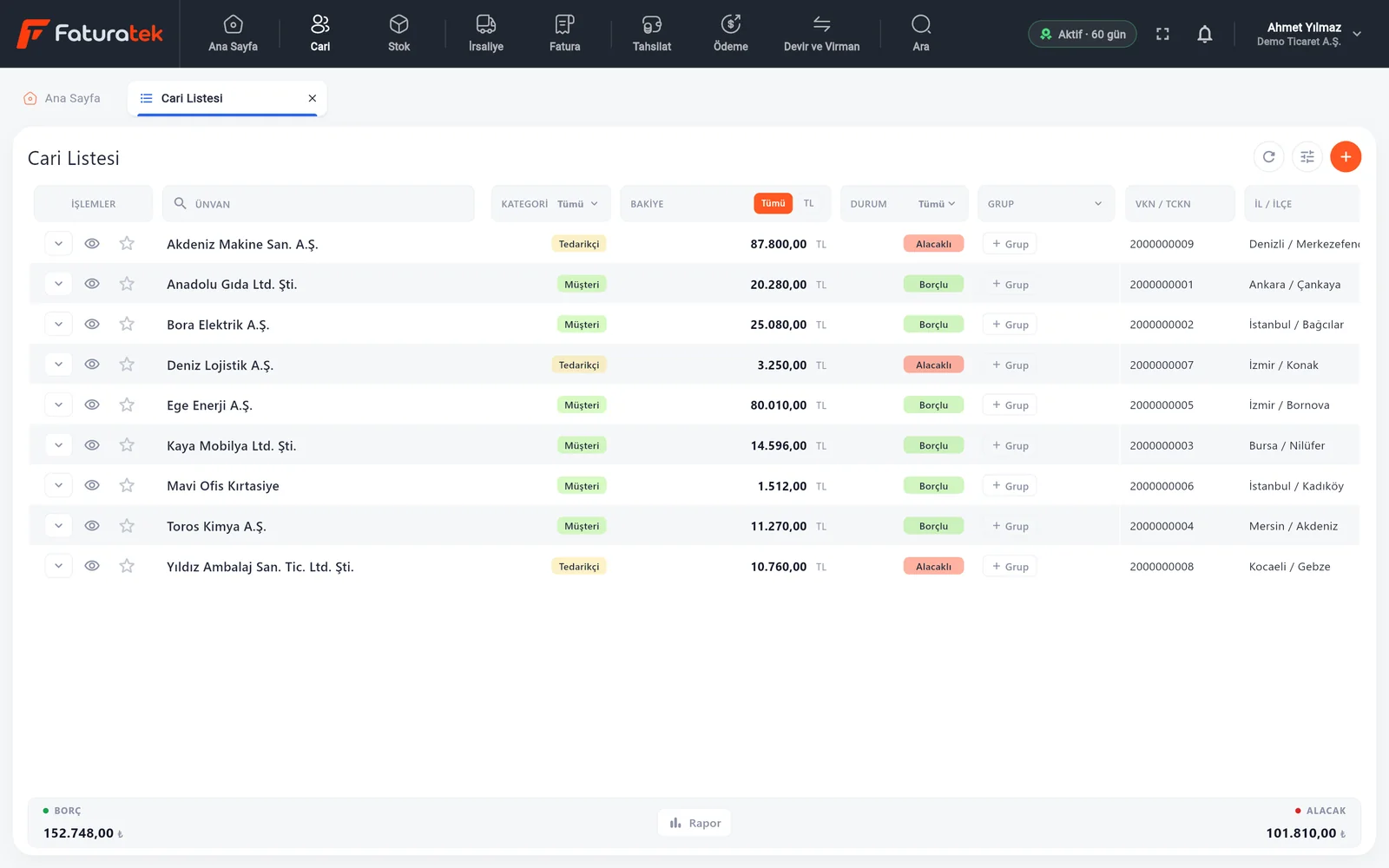The width and height of the screenshot is (1389, 868).
Task: Show Kaya Mobilya Ltd. Şti. details
Action: [x=92, y=445]
